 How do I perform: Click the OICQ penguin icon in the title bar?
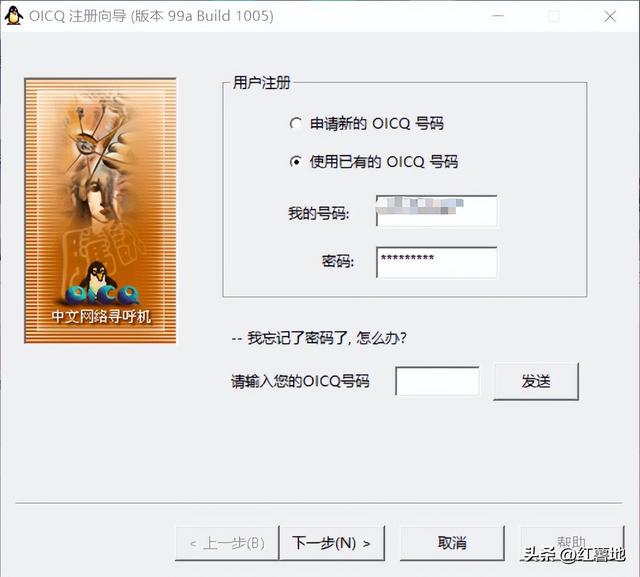click(13, 16)
